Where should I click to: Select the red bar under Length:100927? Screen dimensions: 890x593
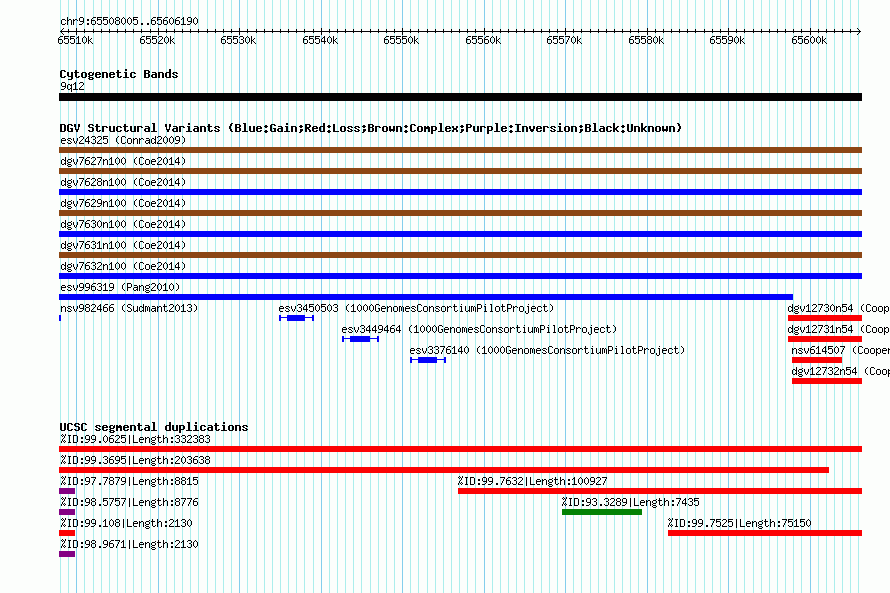pos(660,491)
